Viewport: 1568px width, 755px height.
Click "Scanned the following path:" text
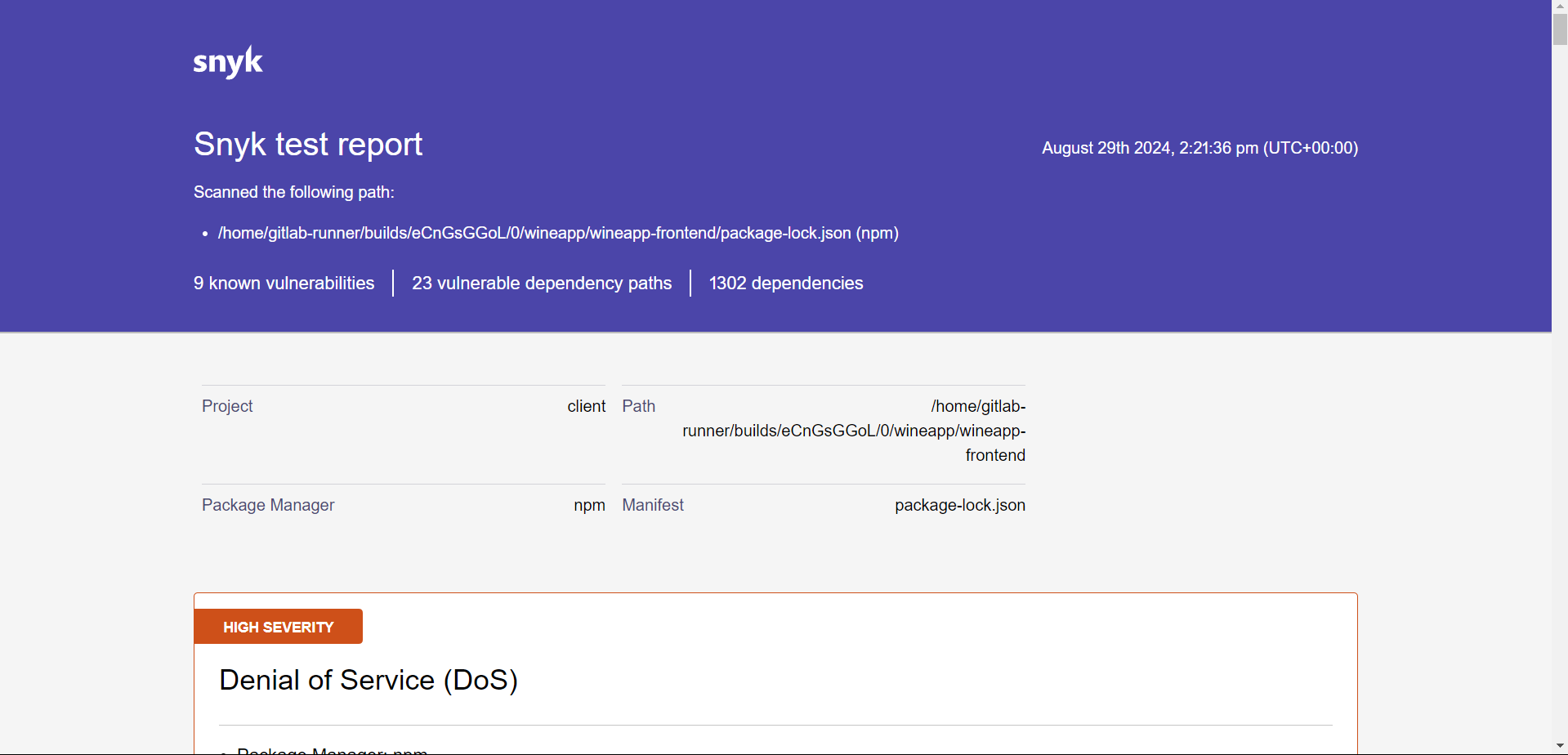pyautogui.click(x=293, y=192)
